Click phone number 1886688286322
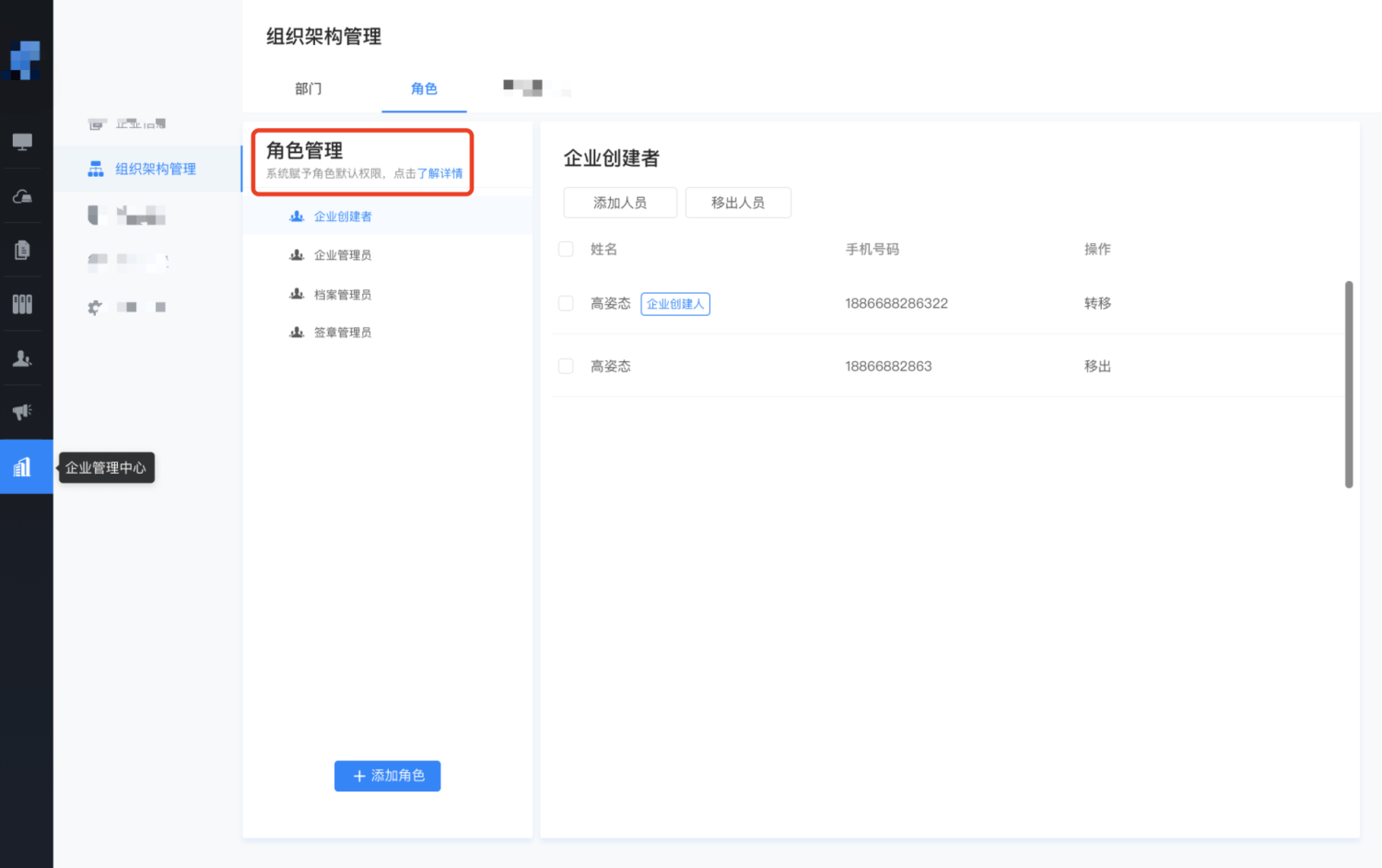 point(896,303)
